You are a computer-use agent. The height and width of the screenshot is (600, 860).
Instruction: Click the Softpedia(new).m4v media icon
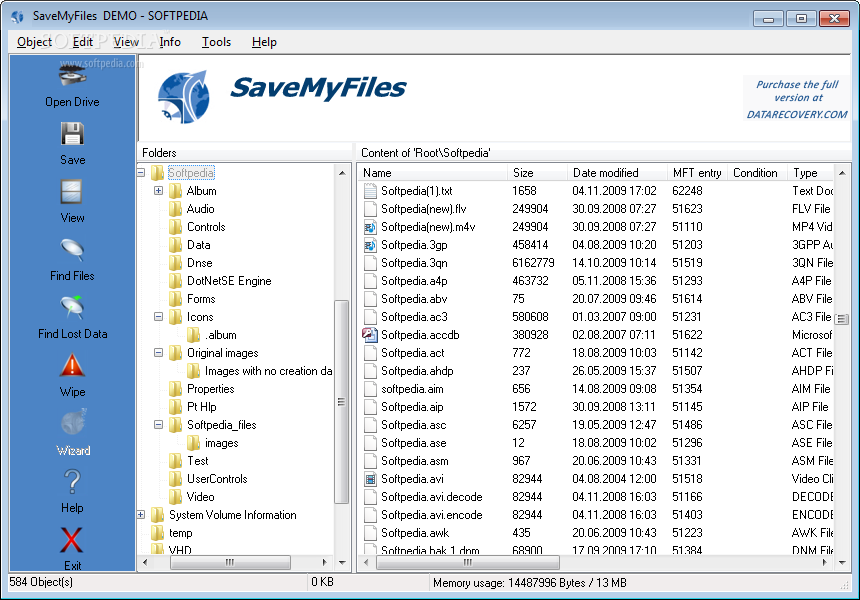point(370,227)
